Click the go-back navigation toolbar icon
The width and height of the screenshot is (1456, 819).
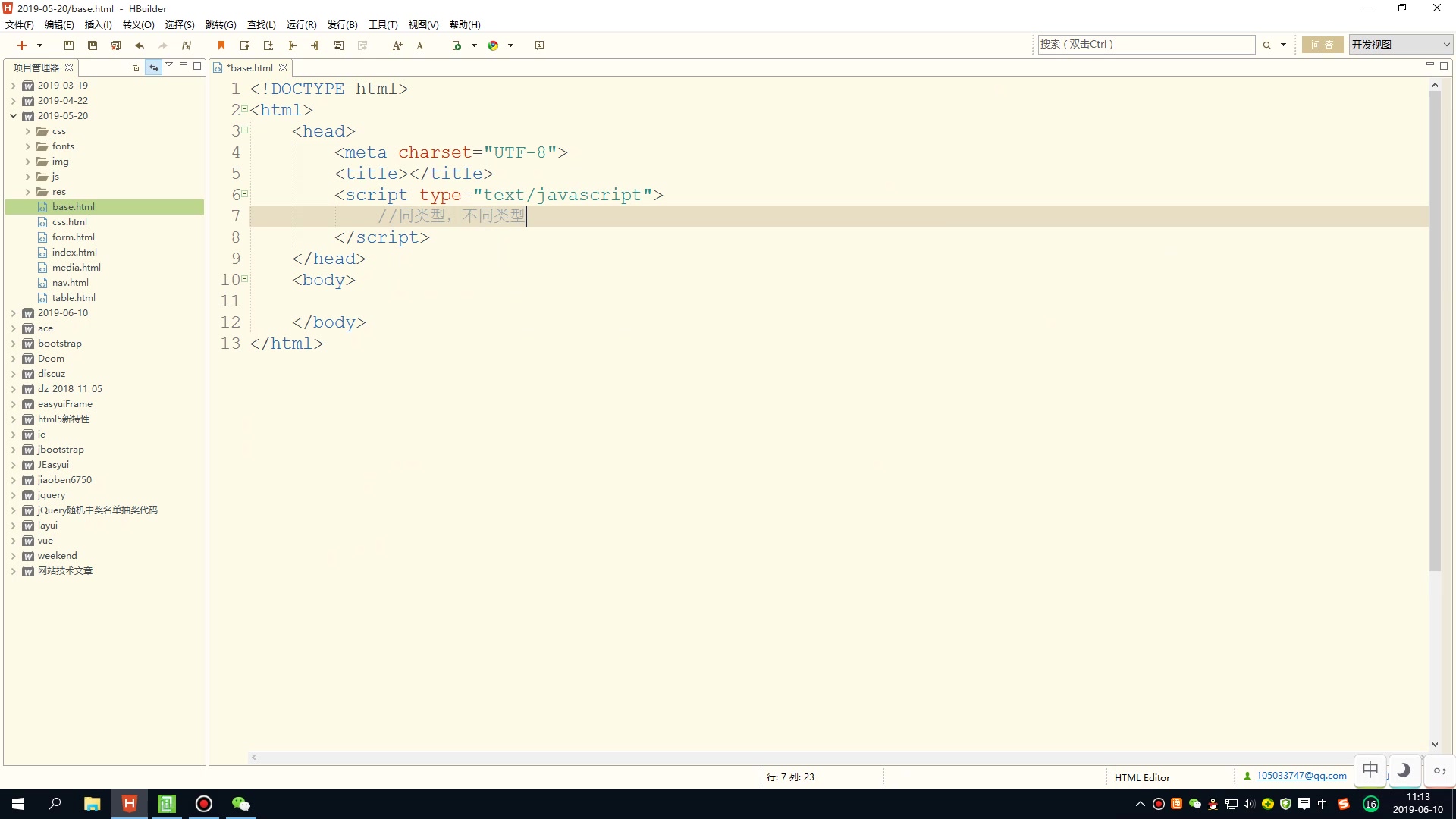339,45
